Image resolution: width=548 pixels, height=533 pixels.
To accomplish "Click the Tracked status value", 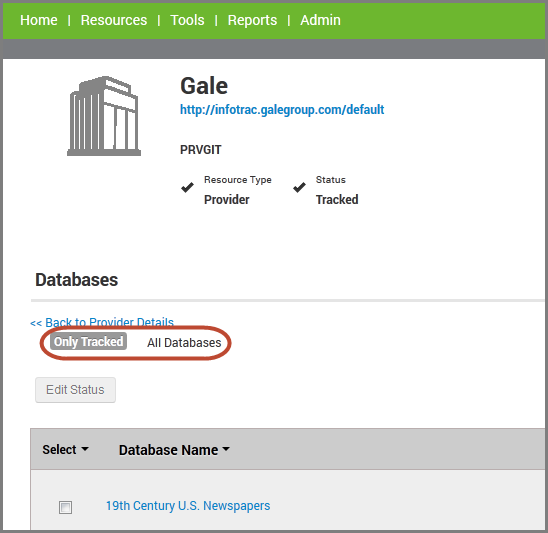I will point(337,200).
